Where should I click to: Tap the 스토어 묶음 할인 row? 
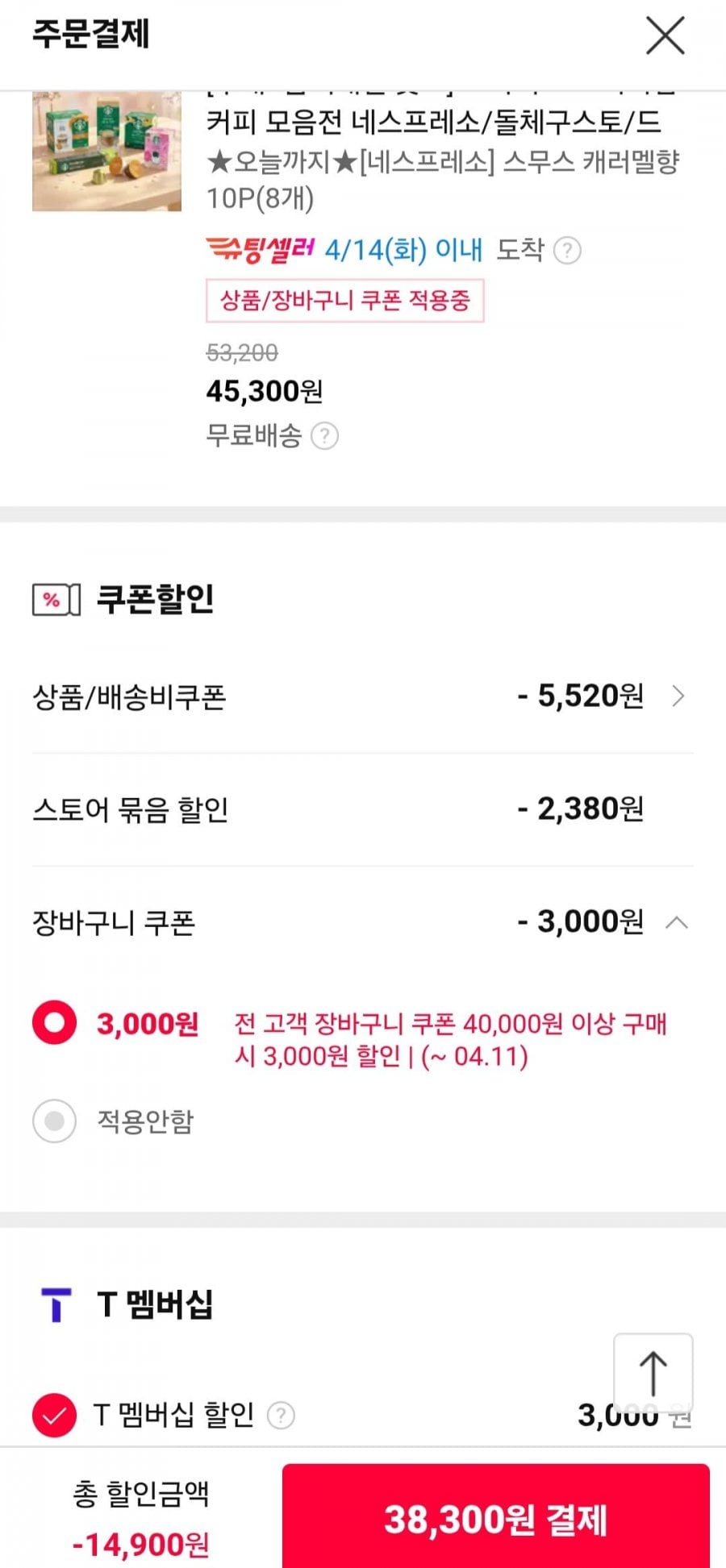[x=362, y=809]
